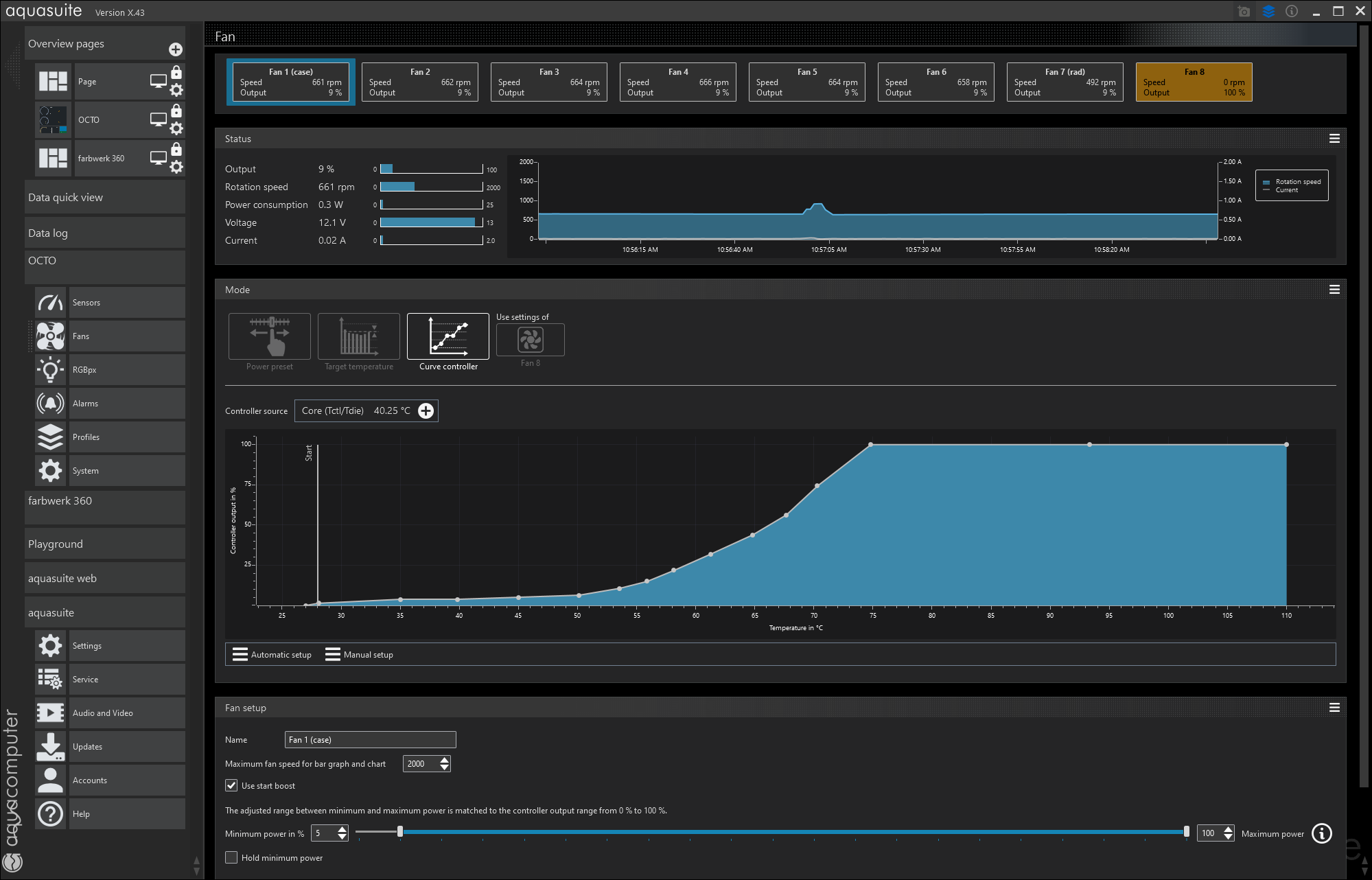This screenshot has height=880, width=1372.
Task: Open the Manual setup option
Action: pyautogui.click(x=360, y=655)
